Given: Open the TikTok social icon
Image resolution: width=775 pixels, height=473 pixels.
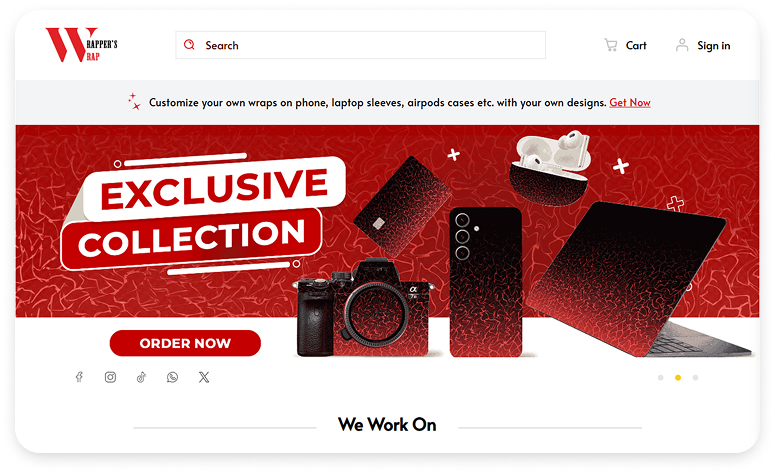Looking at the screenshot, I should (141, 377).
